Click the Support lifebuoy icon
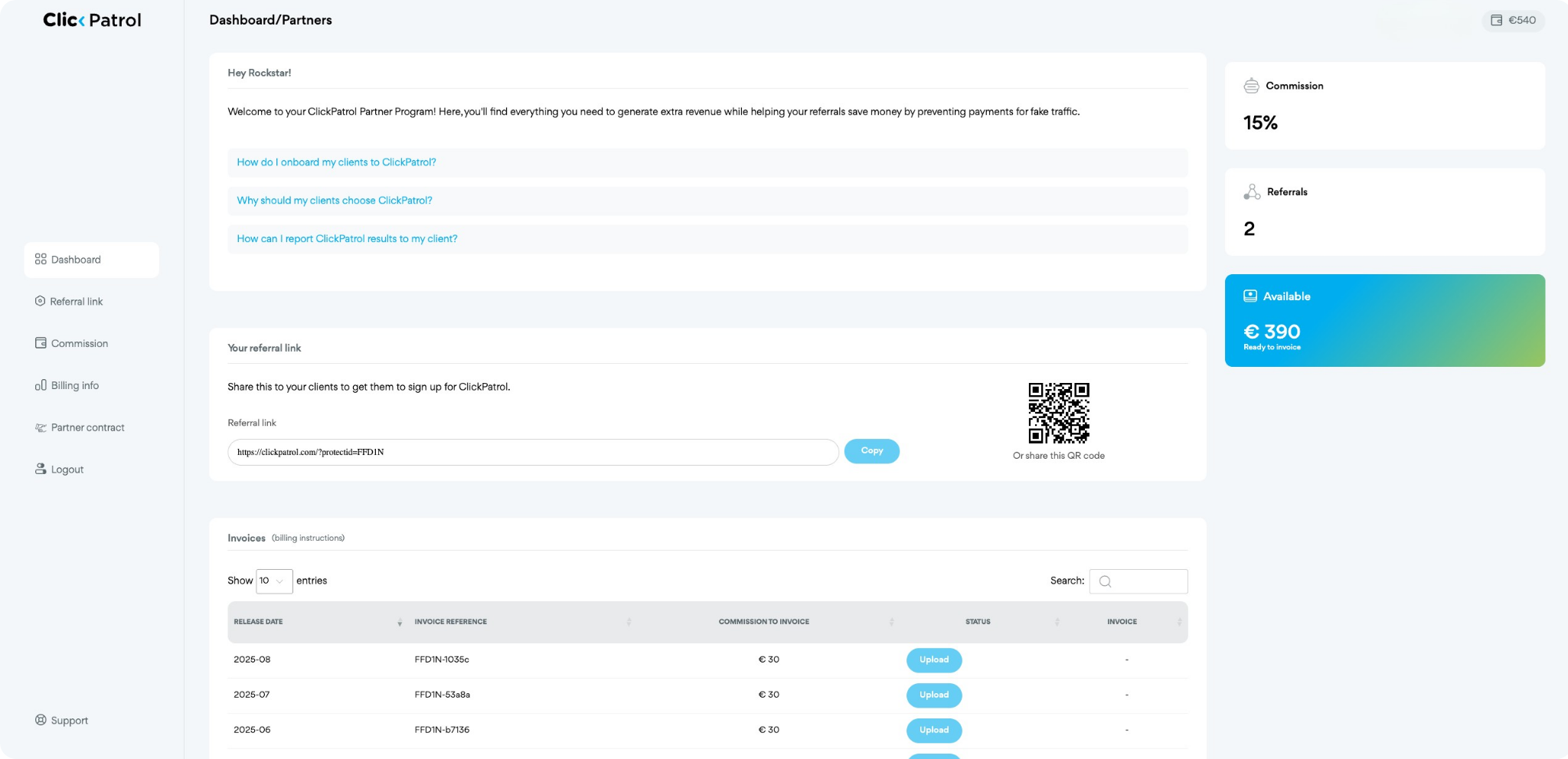1568x759 pixels. tap(41, 720)
